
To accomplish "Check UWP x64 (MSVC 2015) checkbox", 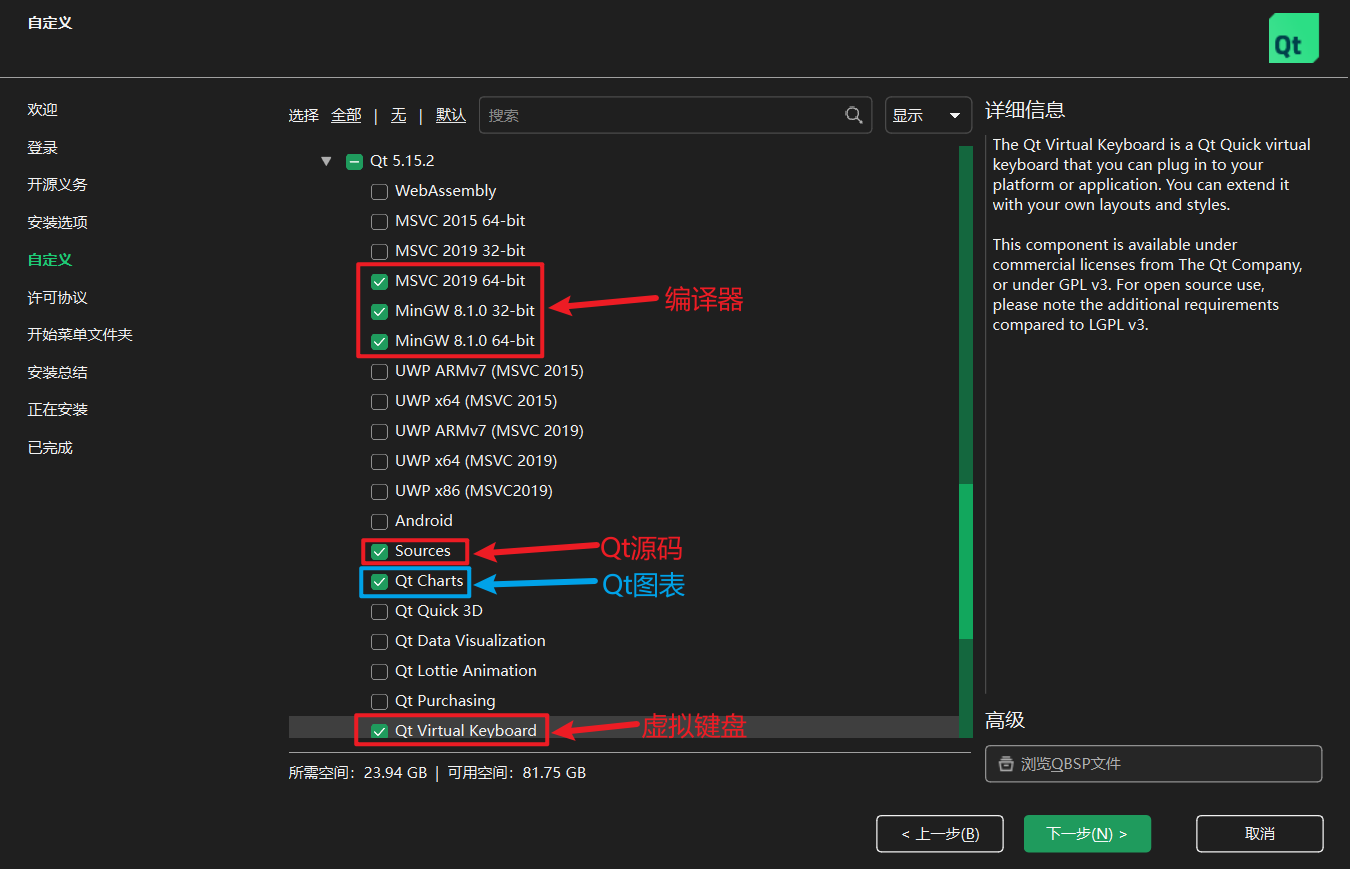I will tap(379, 401).
